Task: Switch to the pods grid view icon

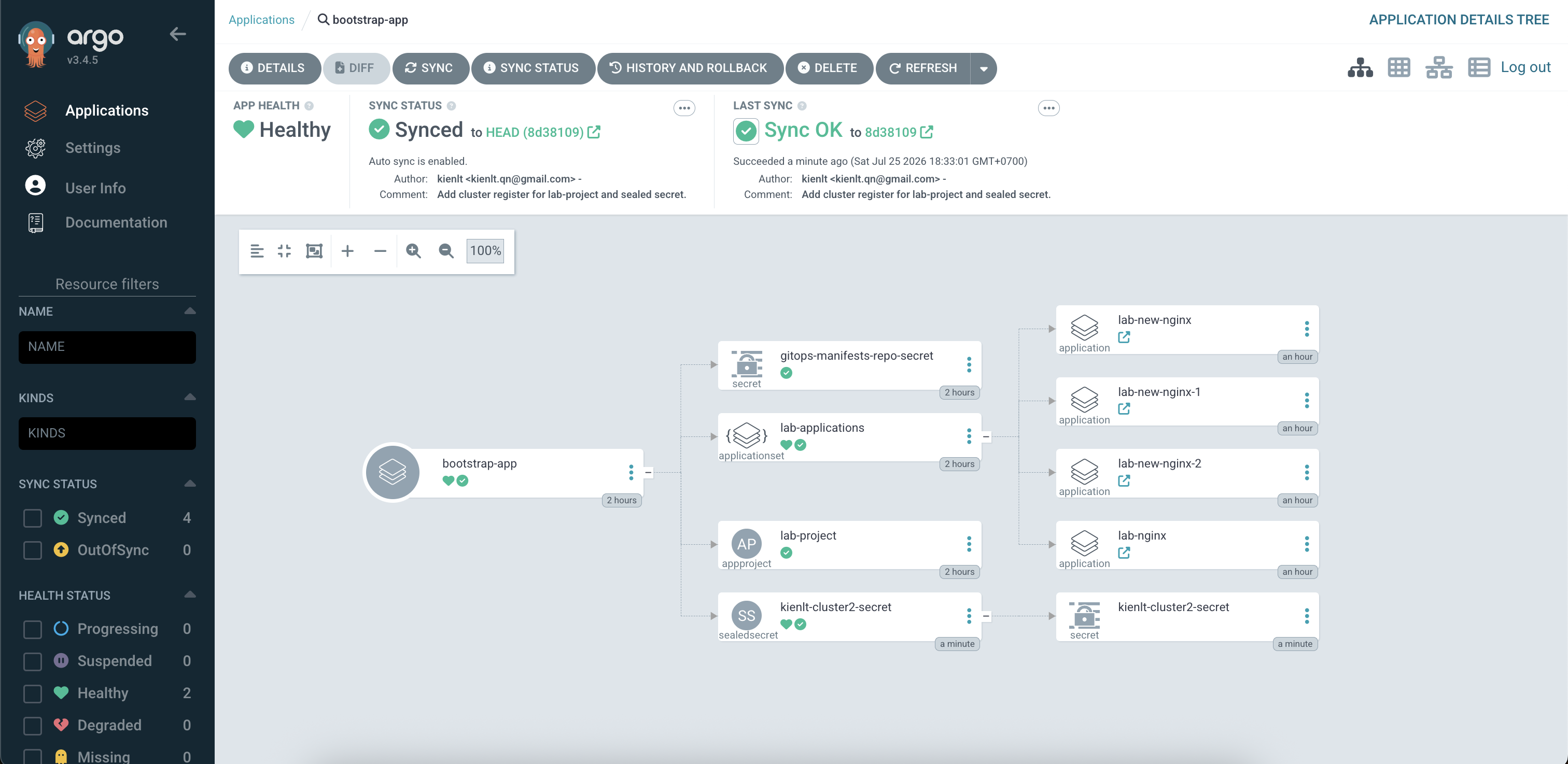Action: [x=1399, y=67]
